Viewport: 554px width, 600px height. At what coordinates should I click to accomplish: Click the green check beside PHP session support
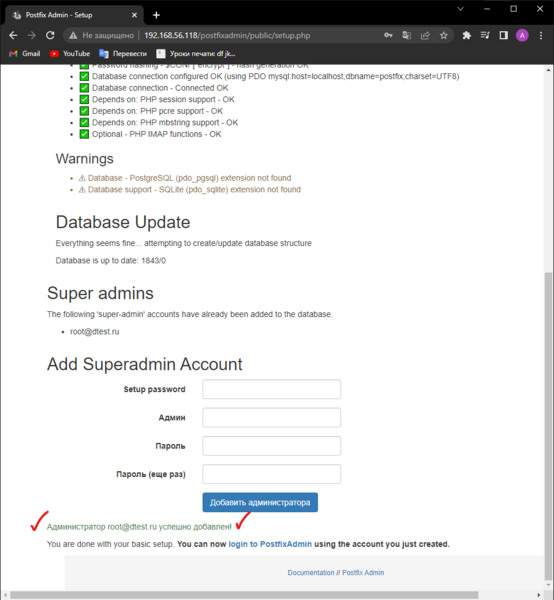[x=84, y=99]
